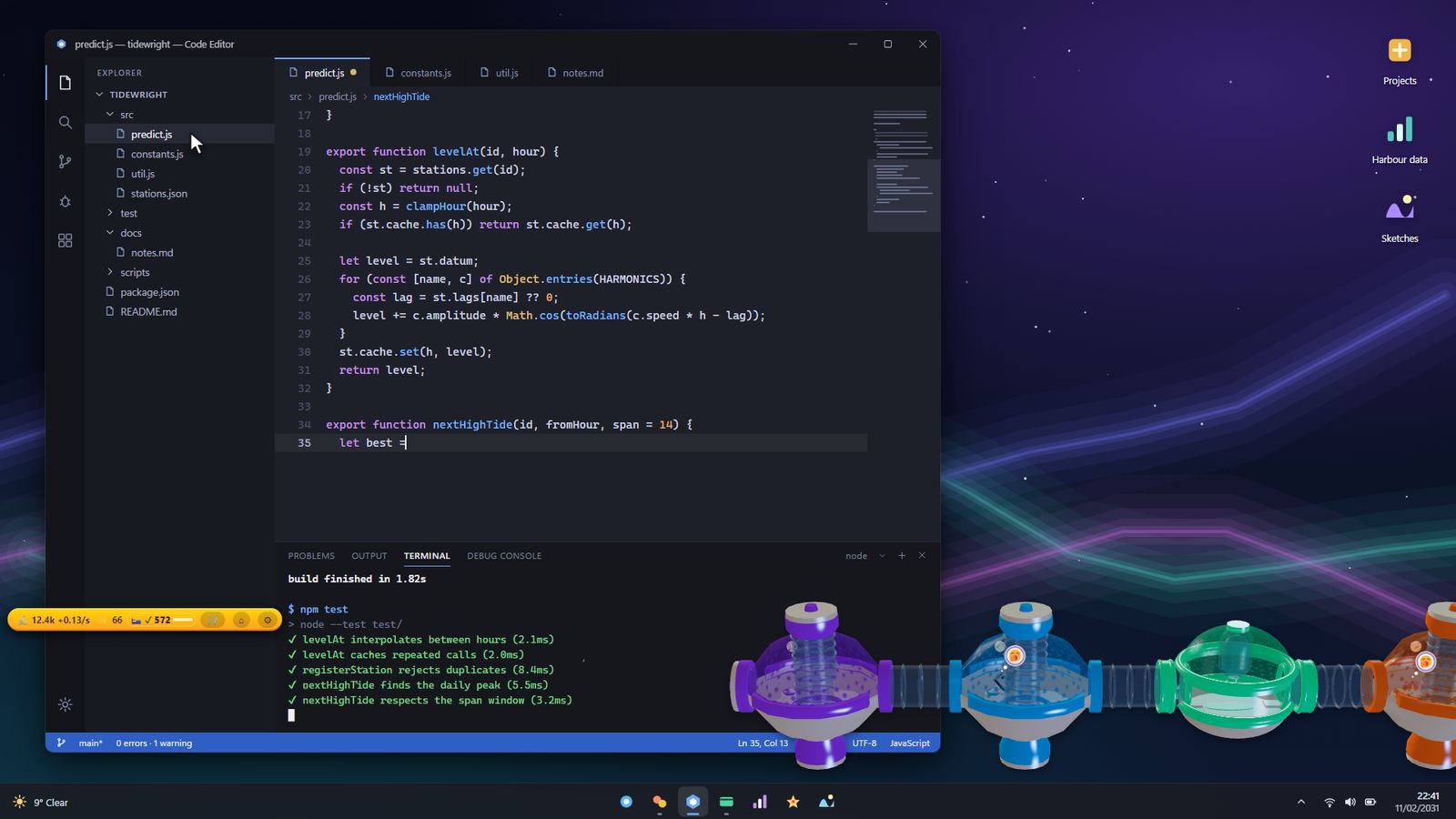Click the Explorer files icon

65,83
